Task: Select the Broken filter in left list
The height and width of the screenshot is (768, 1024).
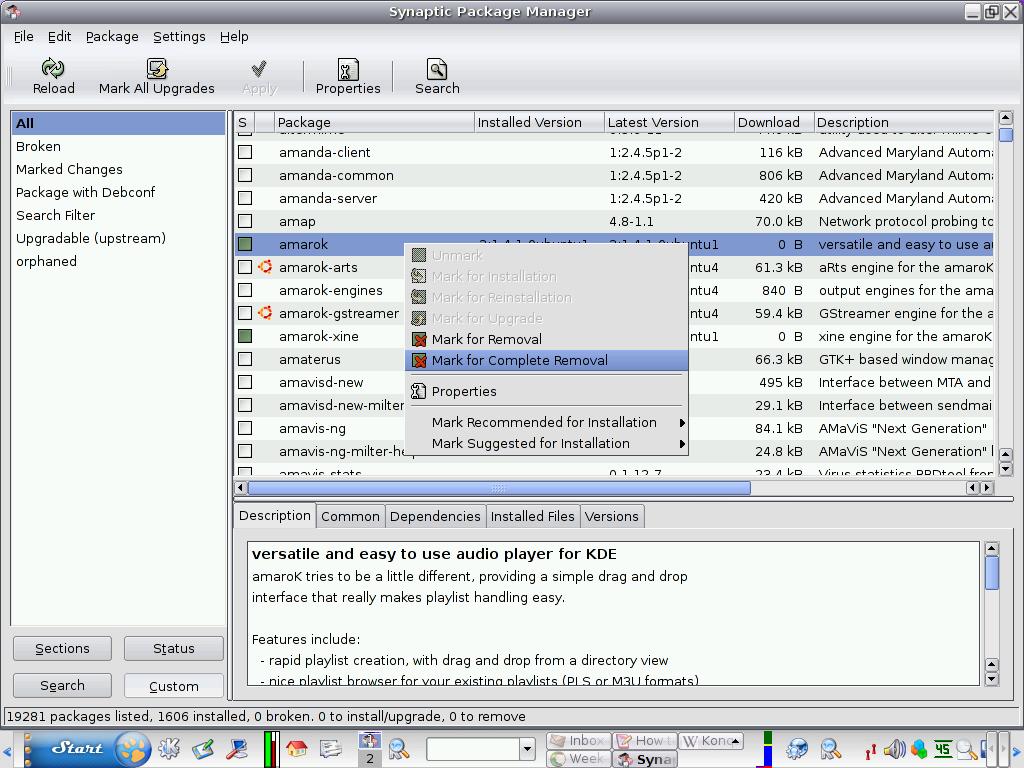Action: [x=118, y=146]
